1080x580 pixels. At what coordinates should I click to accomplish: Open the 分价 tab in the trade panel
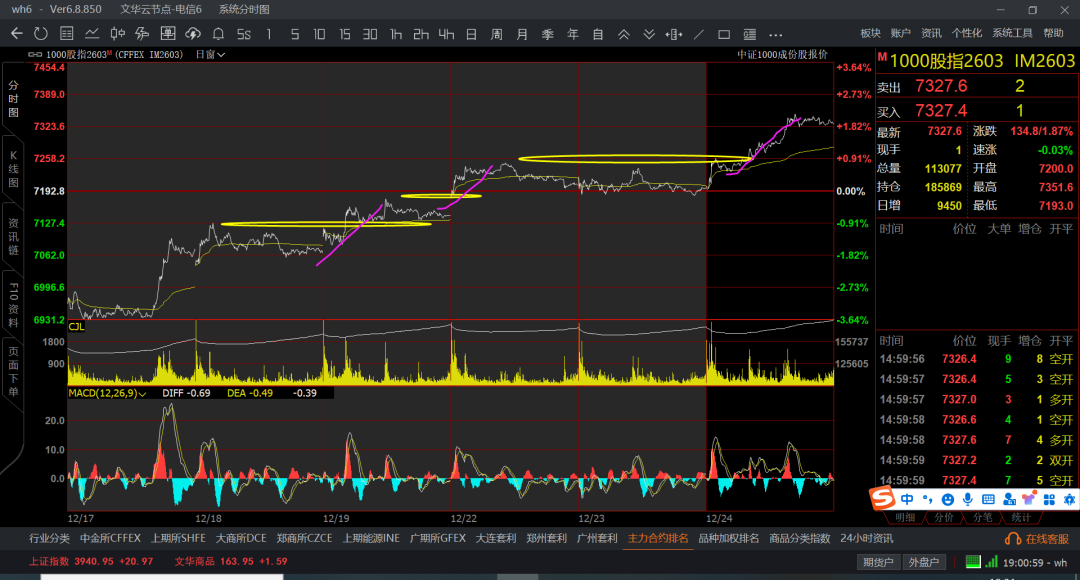tap(943, 517)
